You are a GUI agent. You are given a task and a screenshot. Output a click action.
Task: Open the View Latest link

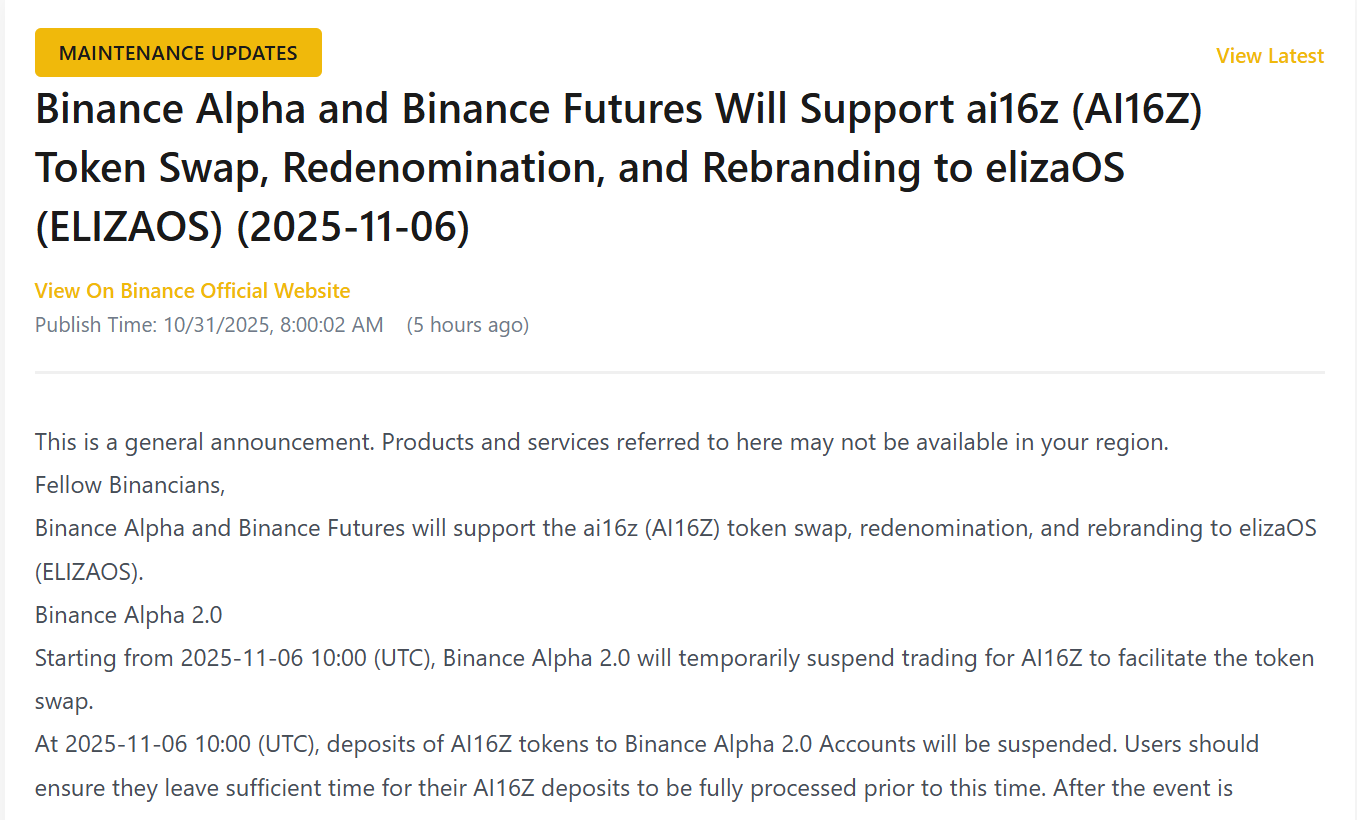click(x=1269, y=56)
